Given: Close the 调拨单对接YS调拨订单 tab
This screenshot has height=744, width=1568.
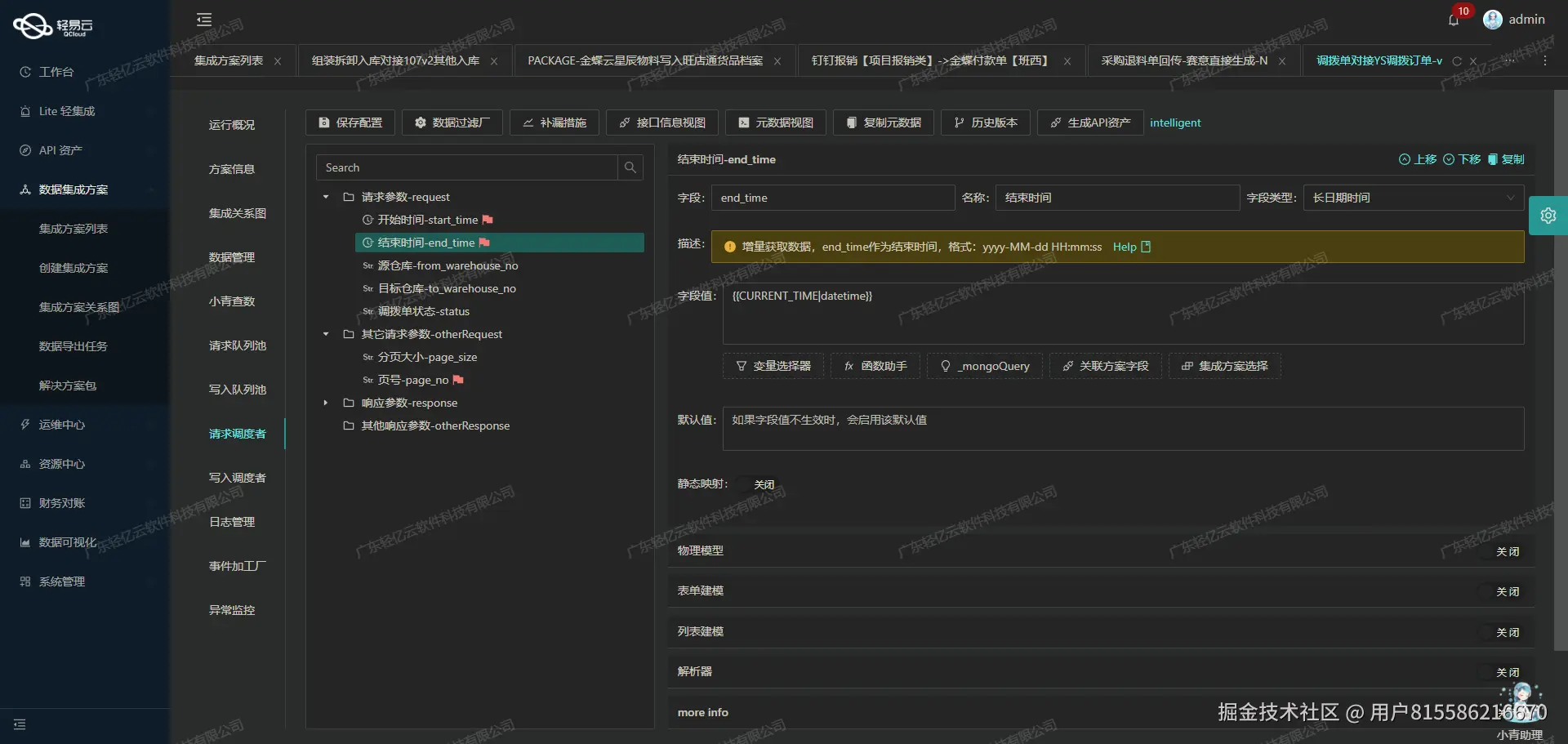Looking at the screenshot, I should tap(1473, 61).
